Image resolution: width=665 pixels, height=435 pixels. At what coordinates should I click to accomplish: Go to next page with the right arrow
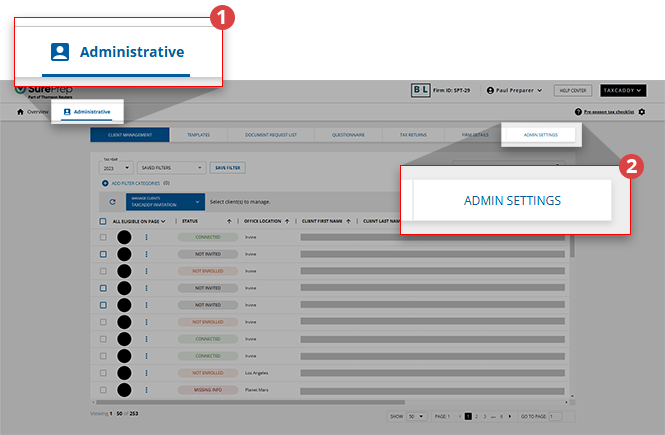pyautogui.click(x=510, y=416)
